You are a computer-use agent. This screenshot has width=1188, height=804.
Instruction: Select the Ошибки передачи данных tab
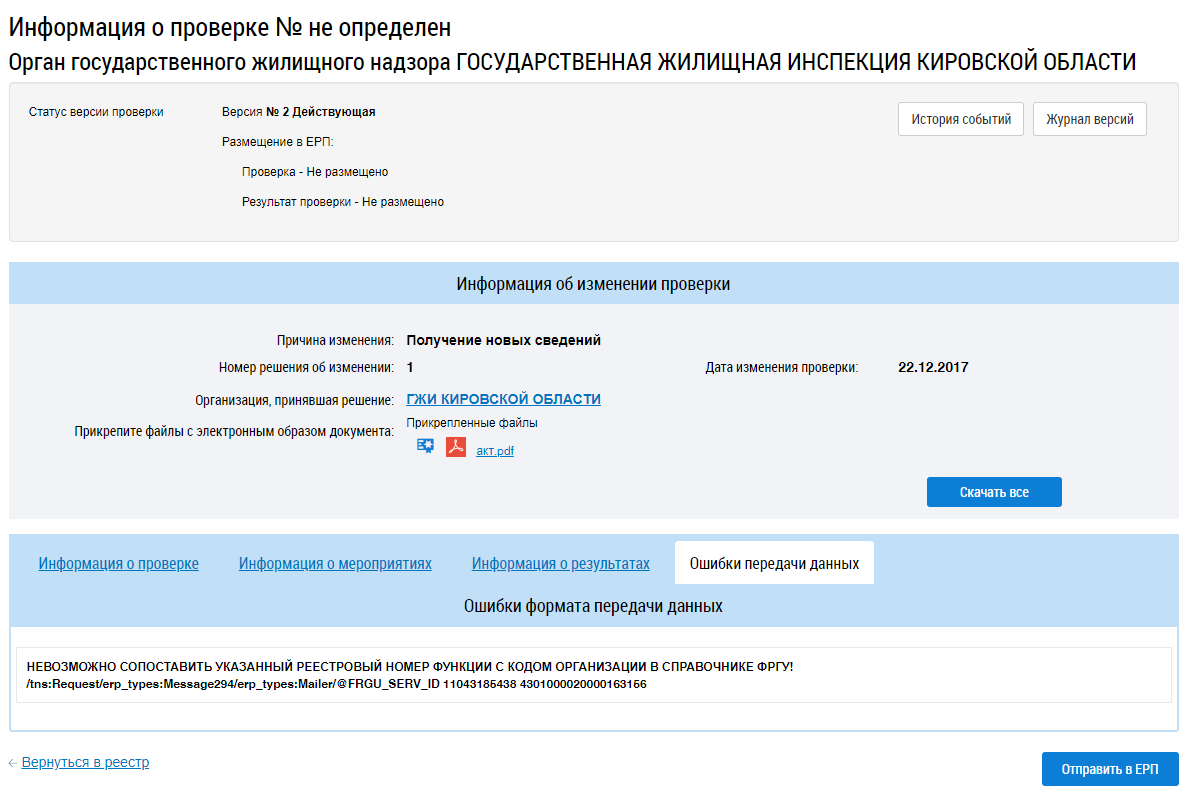774,563
